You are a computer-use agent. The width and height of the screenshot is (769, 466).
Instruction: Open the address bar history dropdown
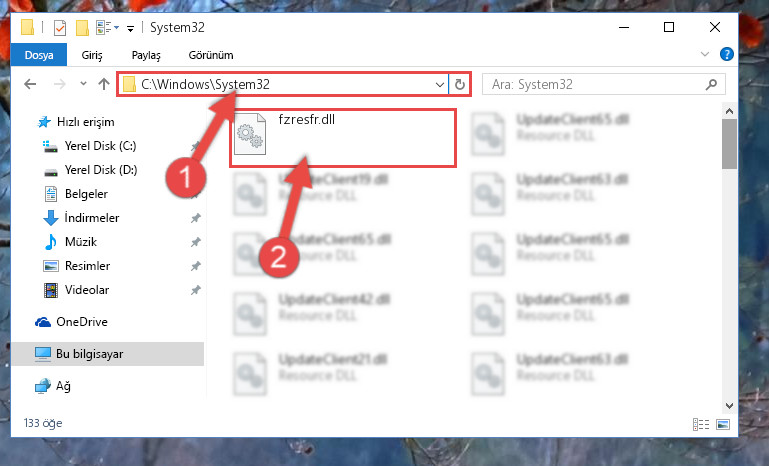tap(439, 84)
